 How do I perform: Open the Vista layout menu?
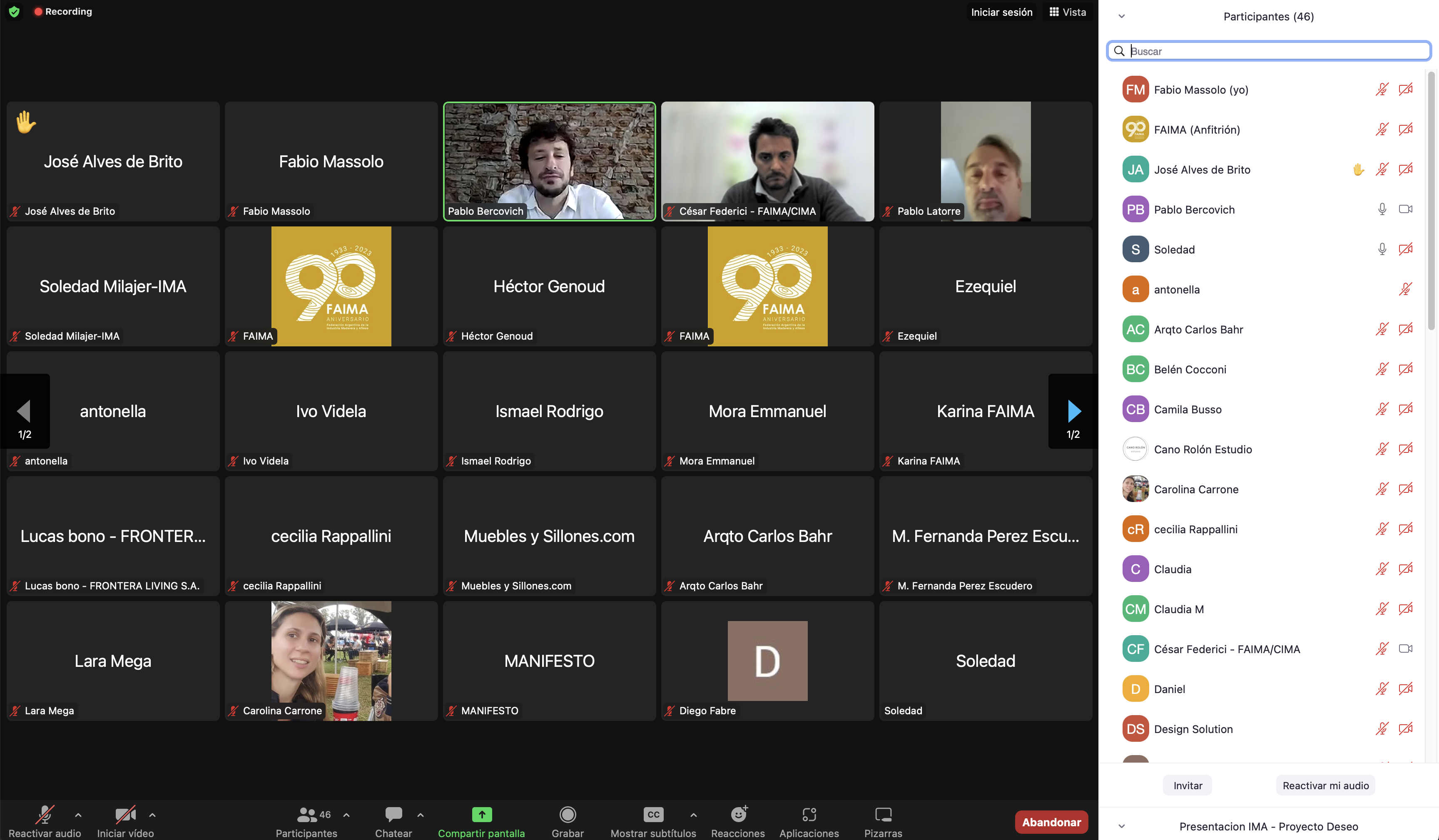(1068, 12)
